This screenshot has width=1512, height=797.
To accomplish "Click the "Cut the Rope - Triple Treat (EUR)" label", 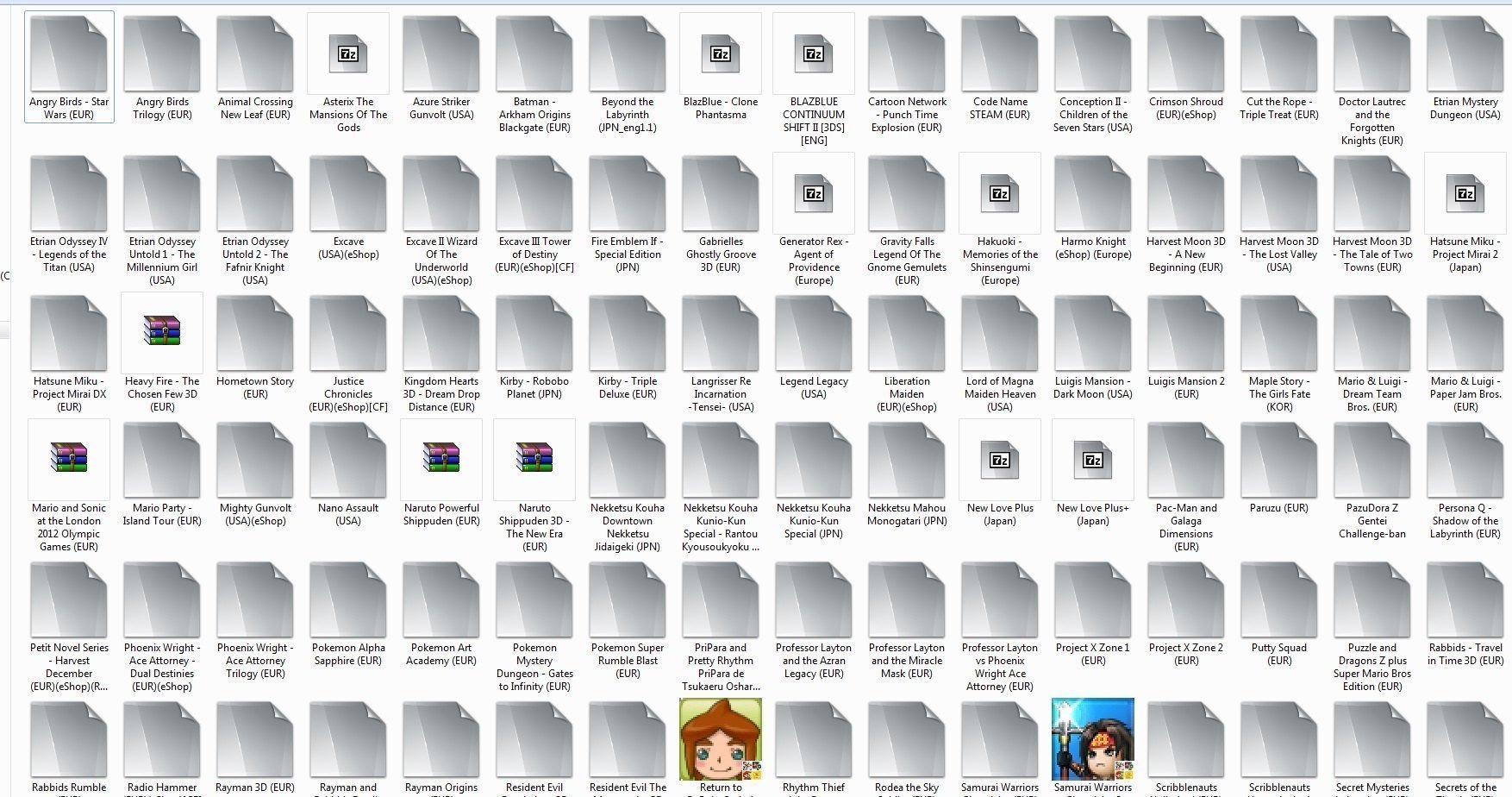I will point(1279,108).
